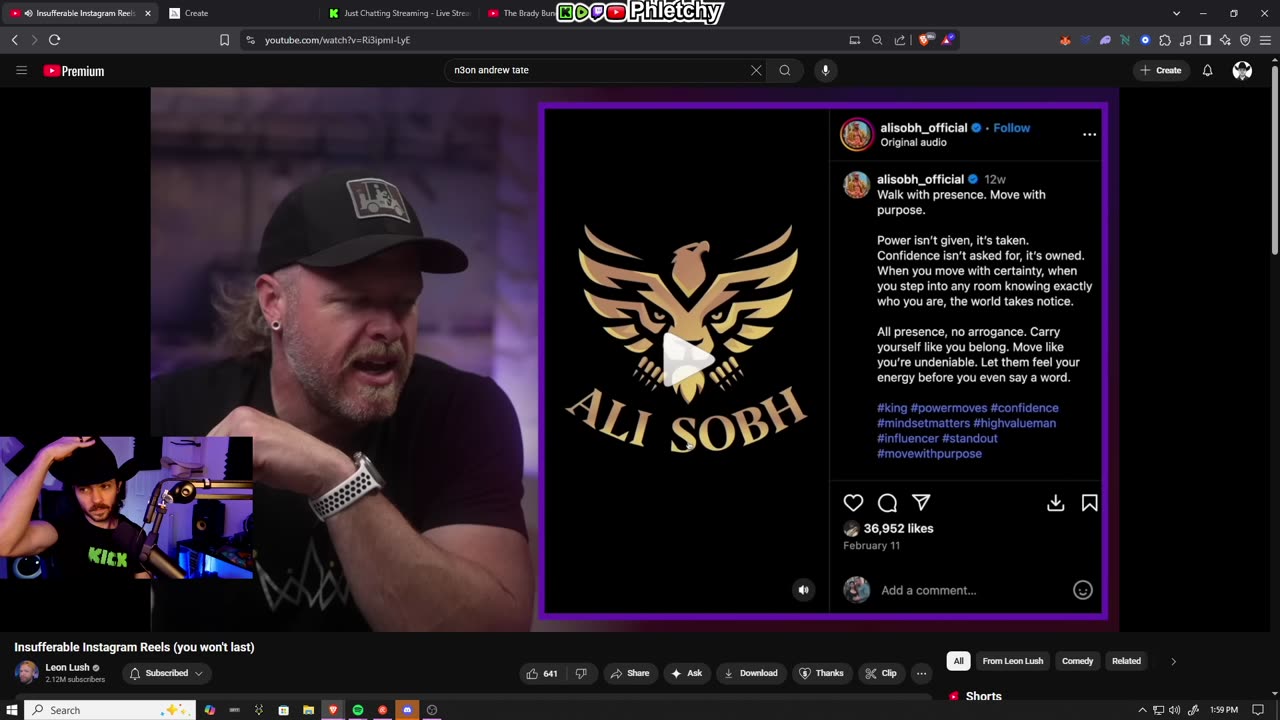
Task: Click the zoom magnifier icon in address bar
Action: tap(877, 40)
